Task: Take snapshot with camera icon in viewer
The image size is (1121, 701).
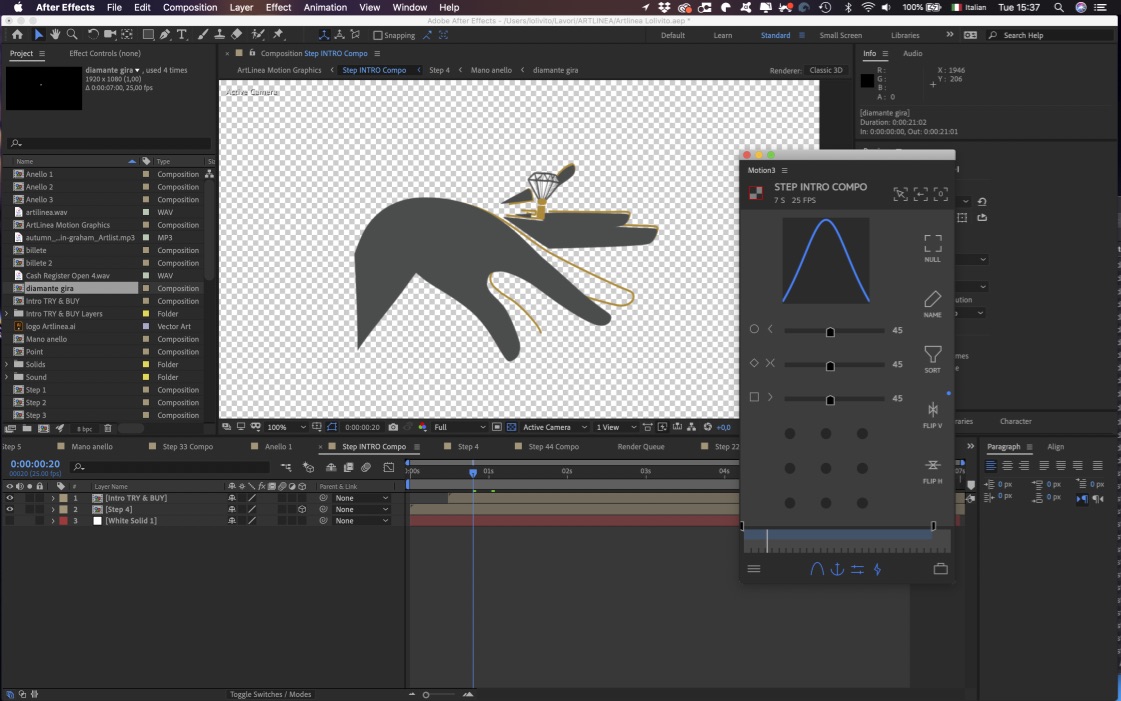Action: [392, 427]
